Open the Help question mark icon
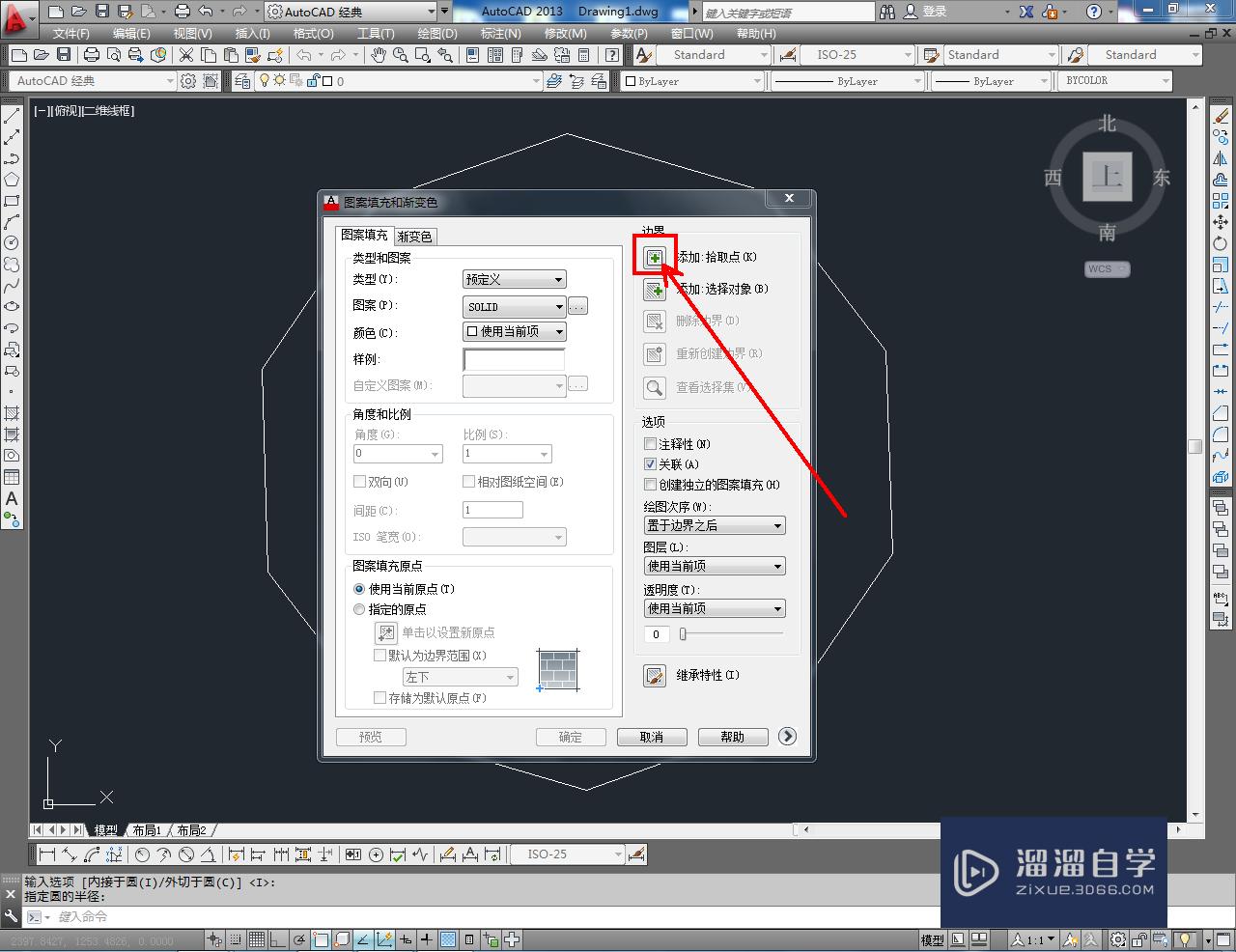This screenshot has height=952, width=1236. (1093, 12)
